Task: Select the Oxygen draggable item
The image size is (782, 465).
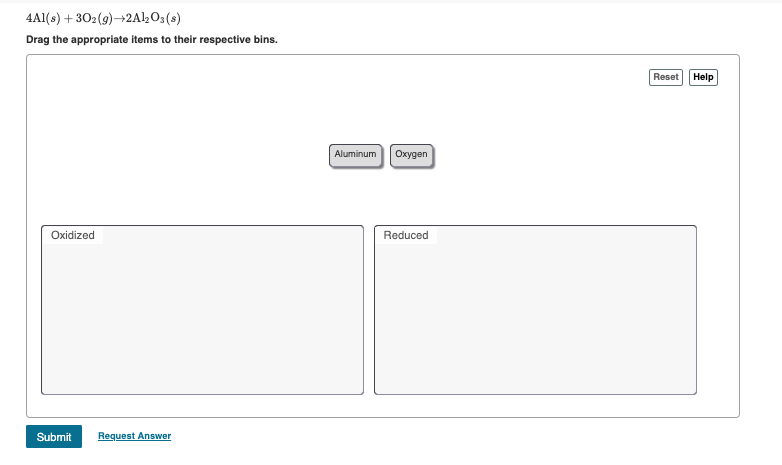Action: (411, 155)
